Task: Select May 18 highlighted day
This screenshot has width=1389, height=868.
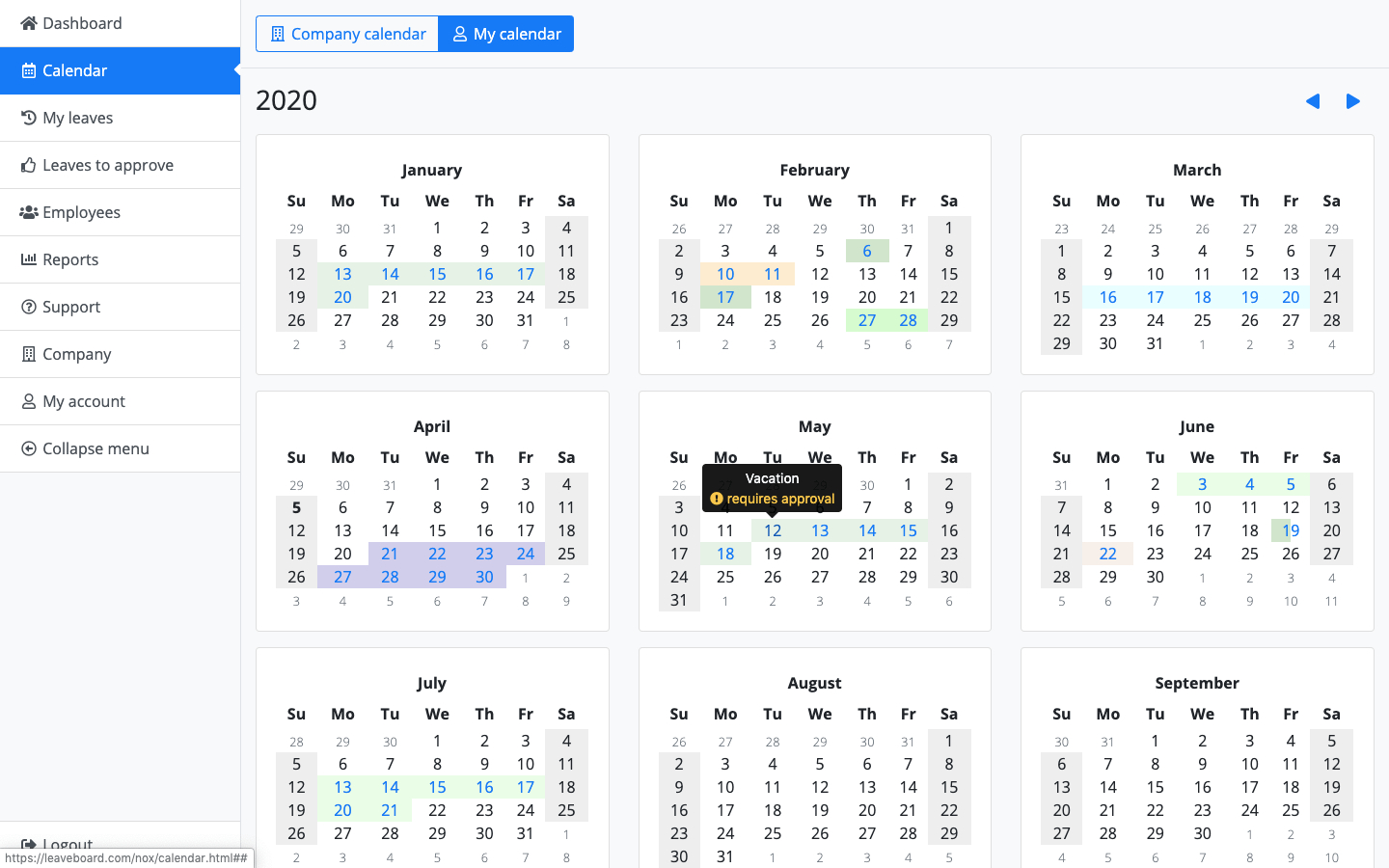Action: click(725, 554)
